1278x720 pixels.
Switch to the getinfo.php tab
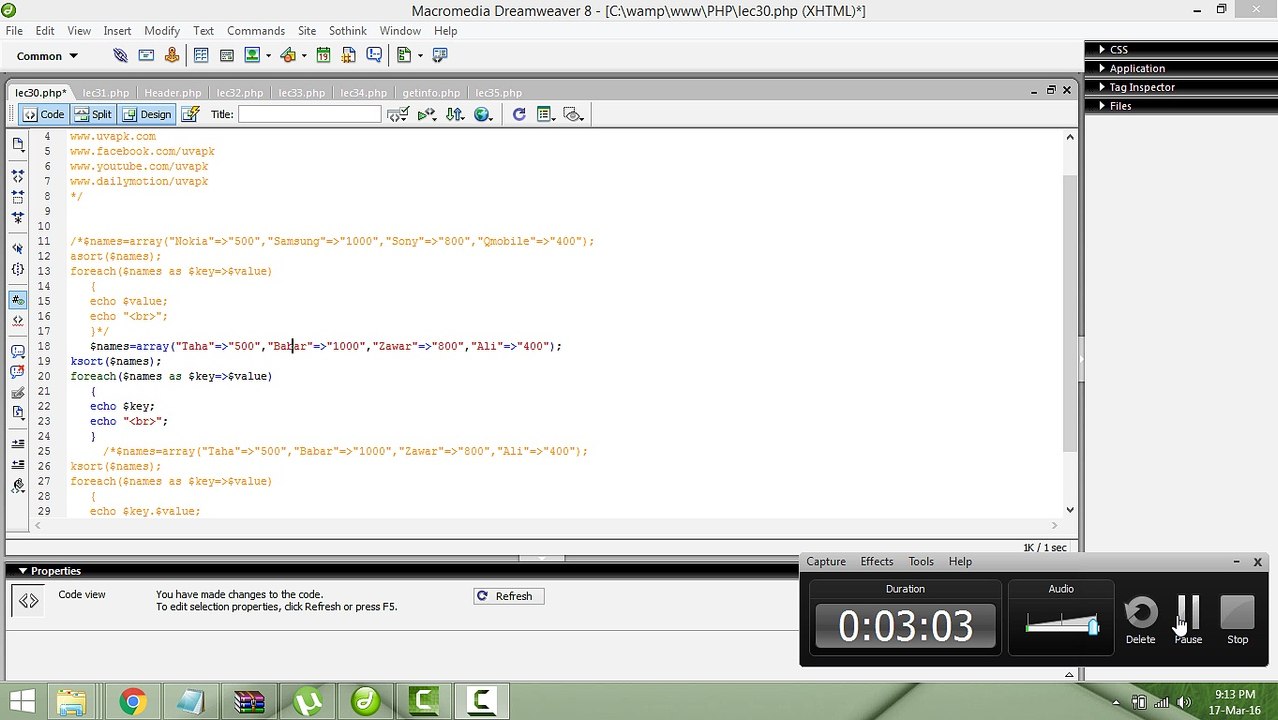click(x=431, y=93)
